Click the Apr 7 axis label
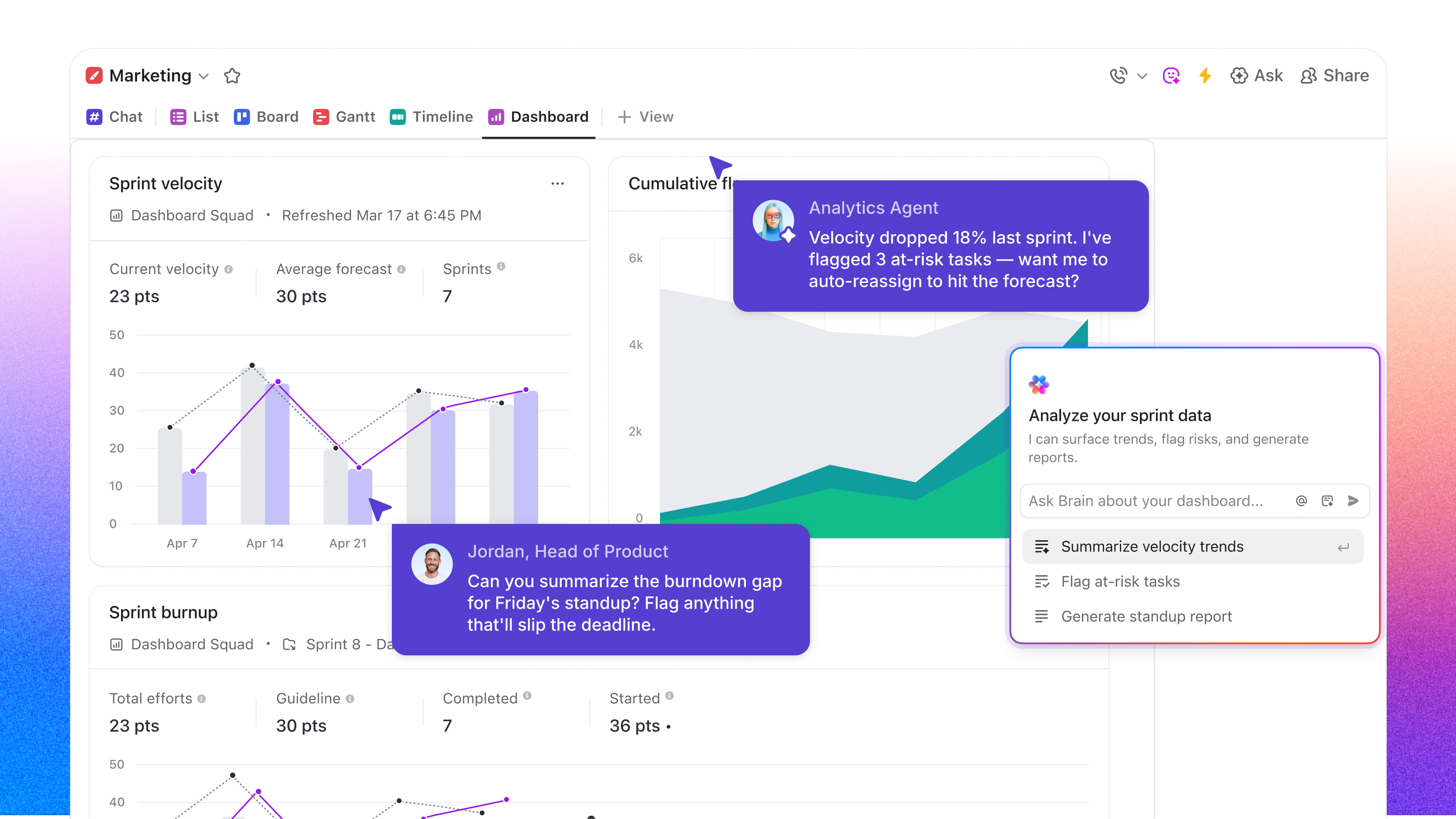This screenshot has height=819, width=1456. point(182,544)
